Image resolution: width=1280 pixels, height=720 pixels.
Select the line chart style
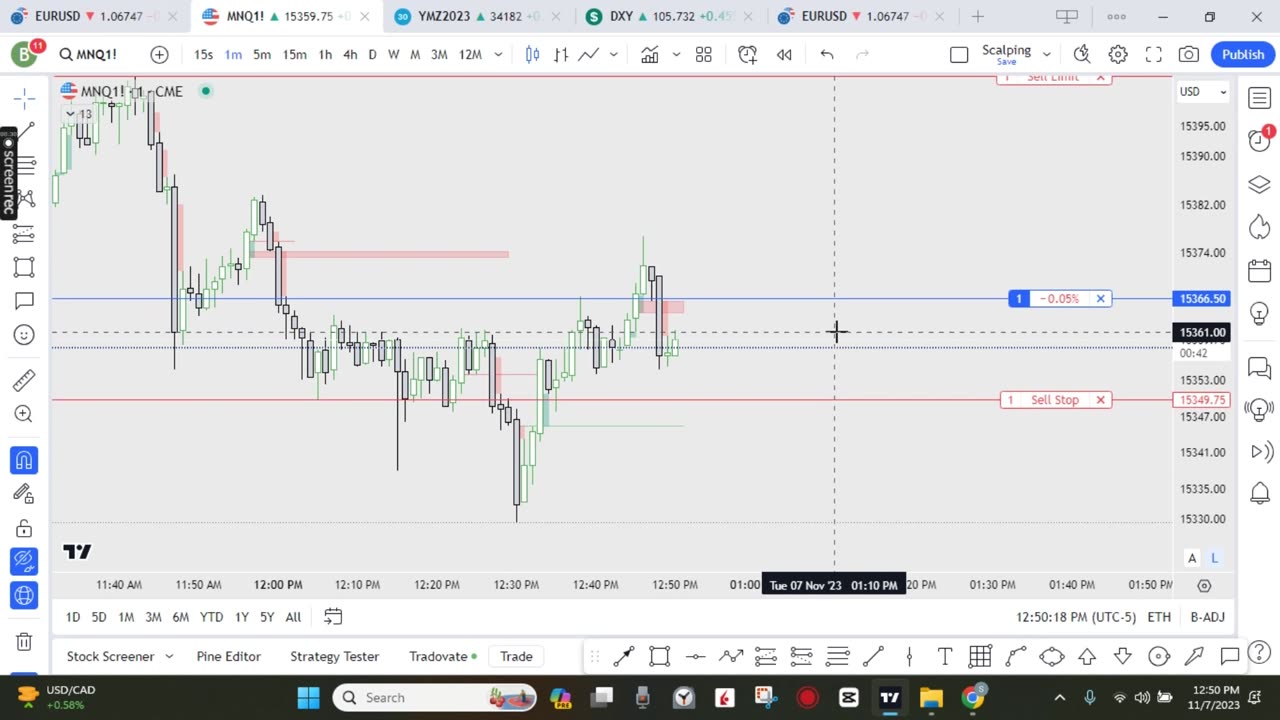(588, 55)
